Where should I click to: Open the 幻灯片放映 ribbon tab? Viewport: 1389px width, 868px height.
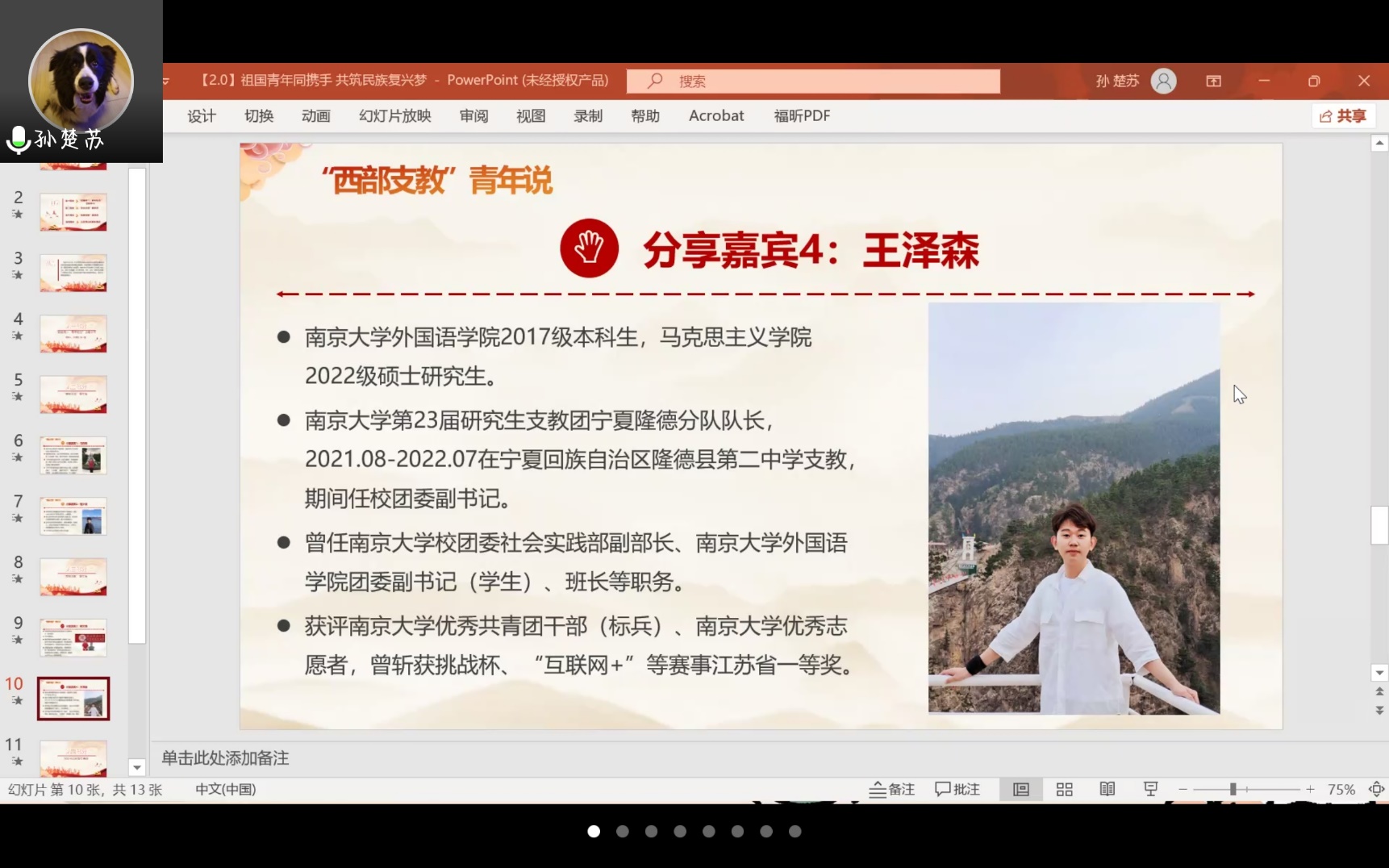pyautogui.click(x=394, y=115)
